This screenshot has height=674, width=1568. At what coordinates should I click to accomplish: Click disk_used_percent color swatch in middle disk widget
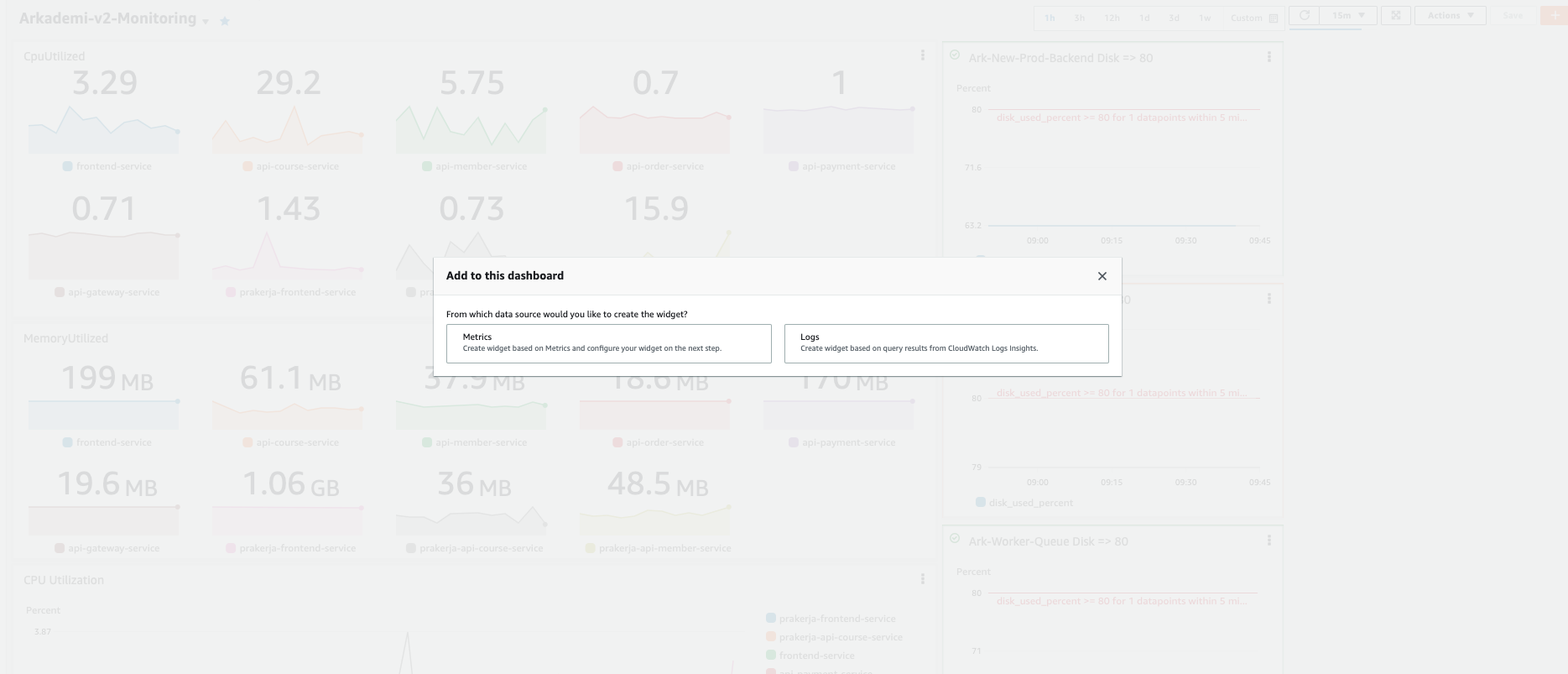pos(981,502)
